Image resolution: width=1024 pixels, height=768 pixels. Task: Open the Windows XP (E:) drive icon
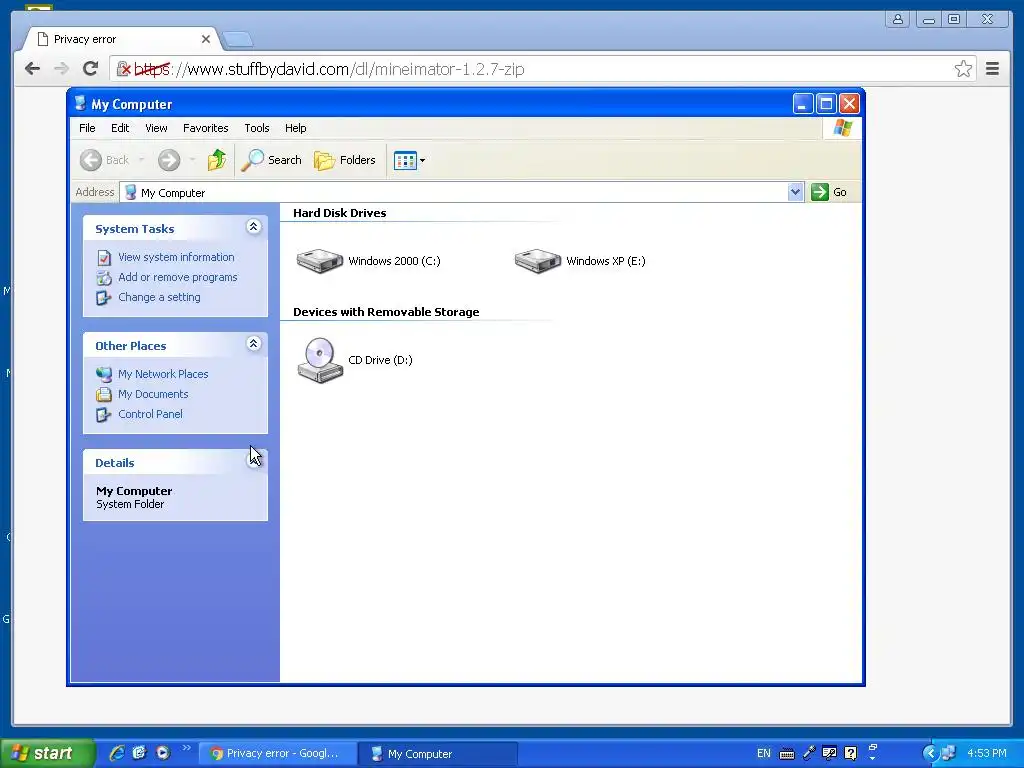(537, 261)
